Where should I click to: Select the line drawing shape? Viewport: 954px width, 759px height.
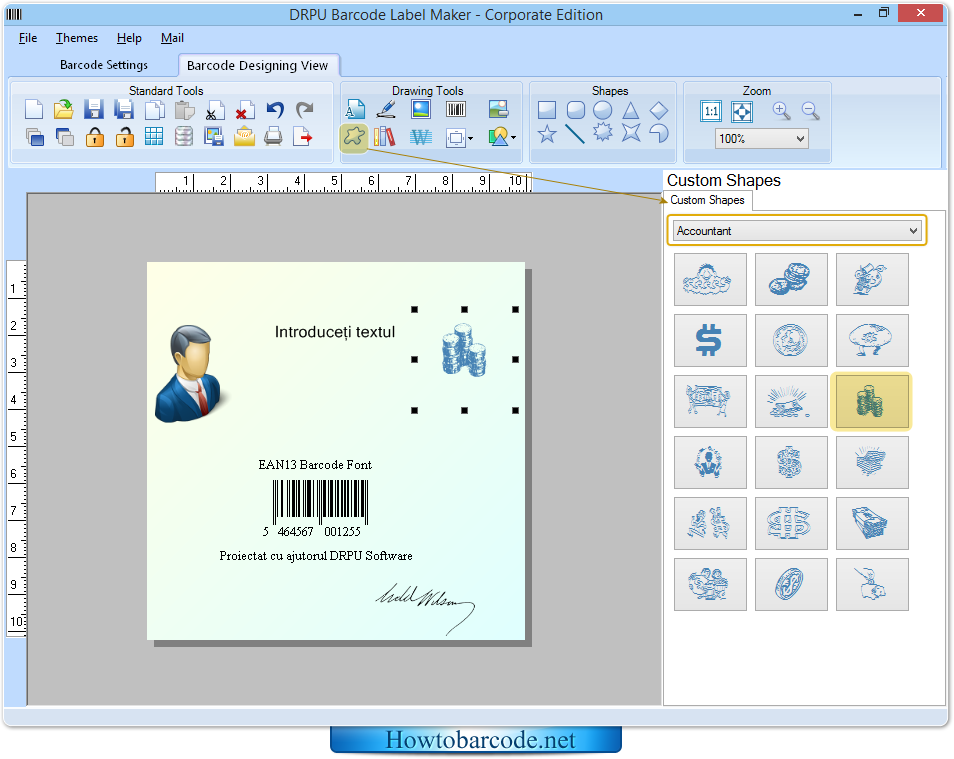[574, 133]
